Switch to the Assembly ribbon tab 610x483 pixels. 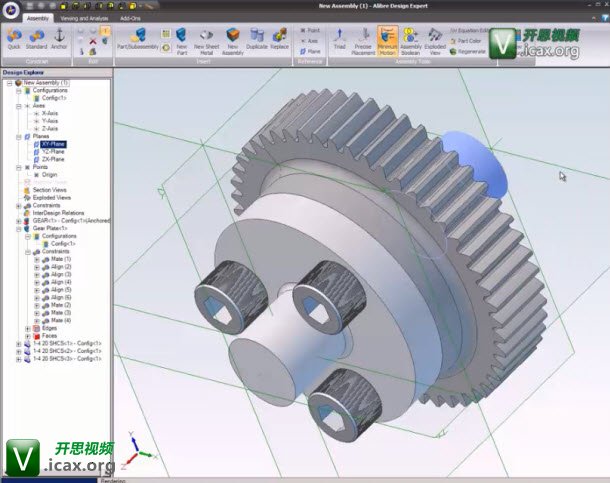pos(38,18)
